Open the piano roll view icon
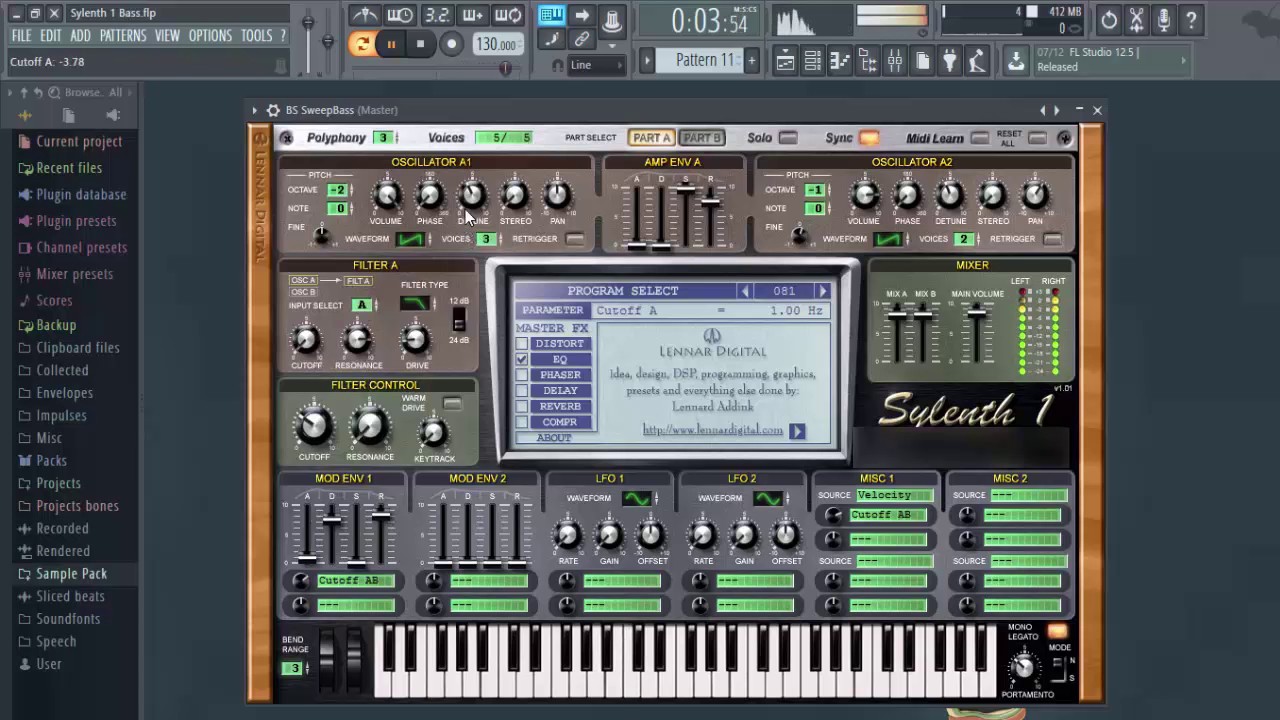 tap(840, 62)
